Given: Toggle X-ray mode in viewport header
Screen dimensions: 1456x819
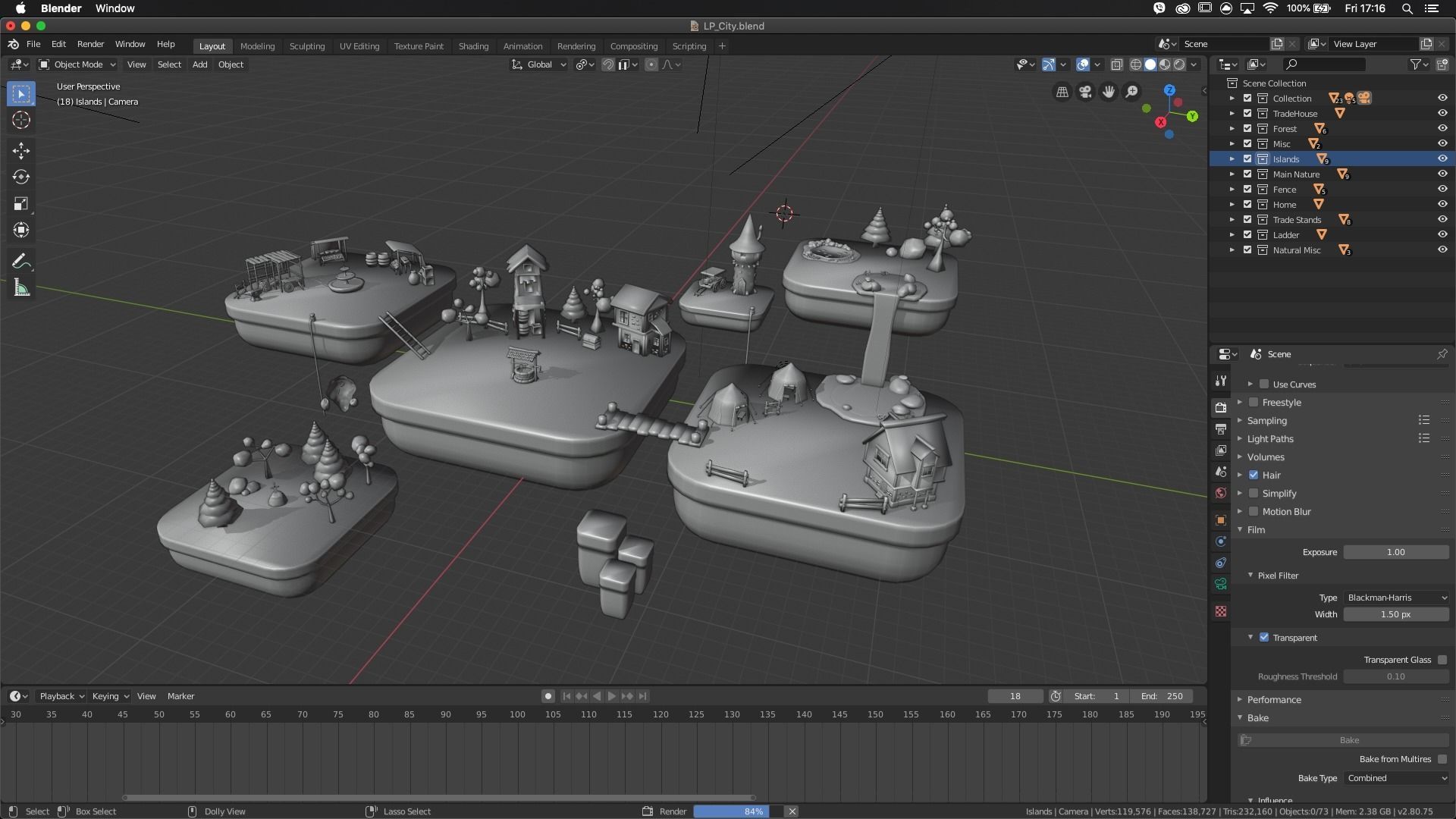Looking at the screenshot, I should 1116,64.
